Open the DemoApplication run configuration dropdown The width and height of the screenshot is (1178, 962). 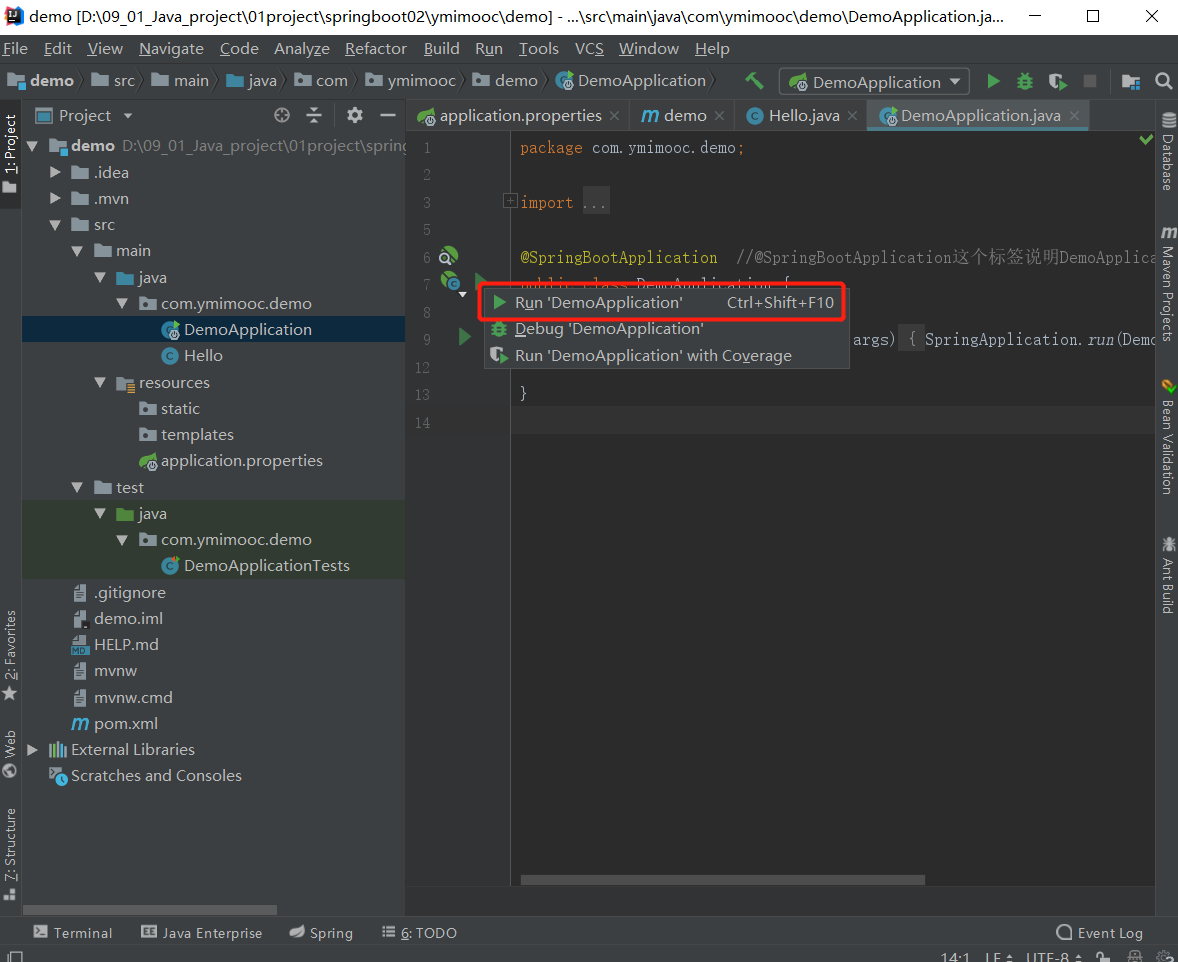pos(873,81)
